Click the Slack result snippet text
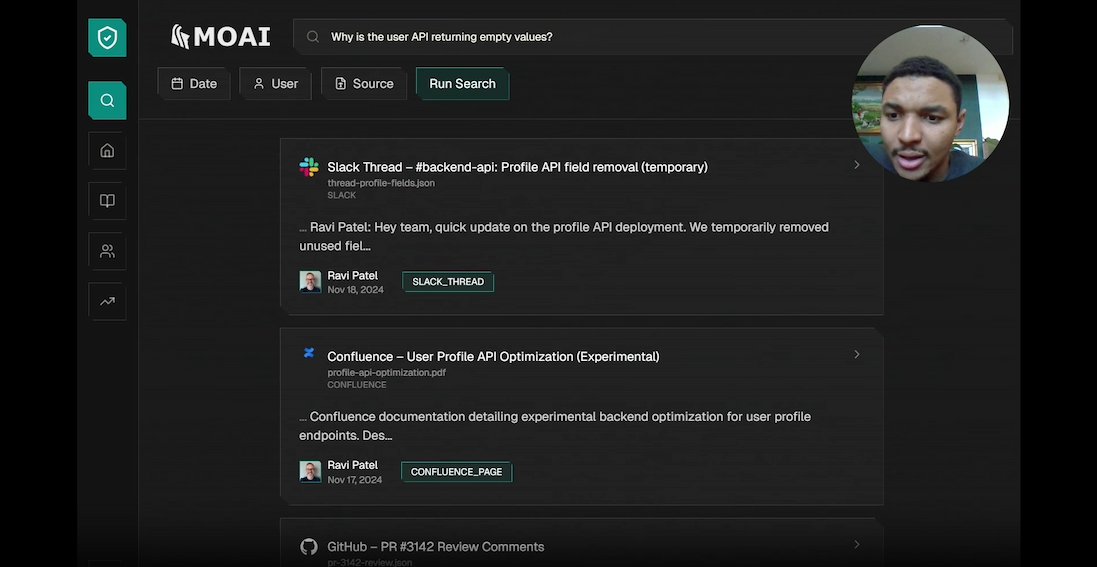The width and height of the screenshot is (1097, 567). tap(564, 237)
